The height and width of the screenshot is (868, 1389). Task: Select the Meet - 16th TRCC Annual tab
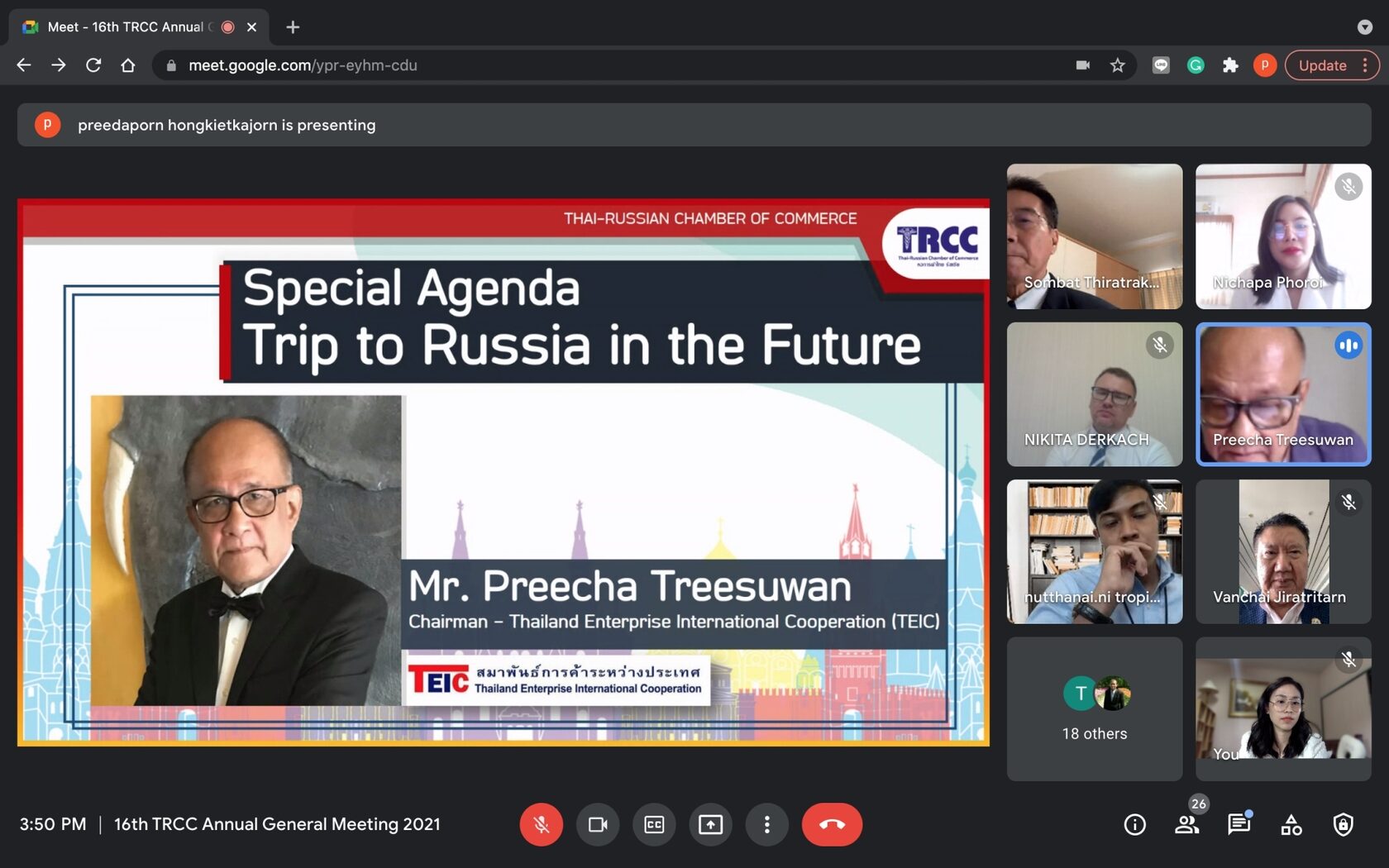tap(139, 27)
